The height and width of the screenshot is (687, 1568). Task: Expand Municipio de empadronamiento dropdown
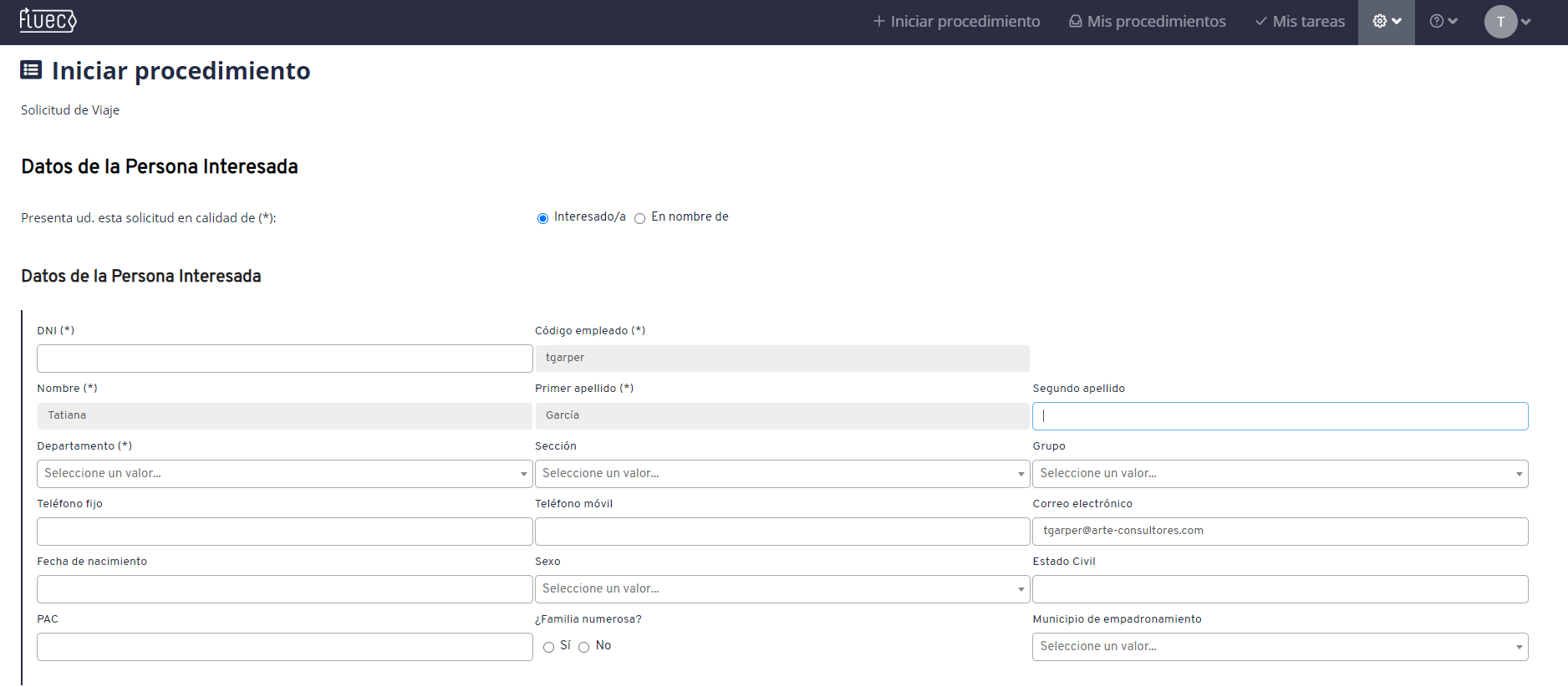point(1280,647)
